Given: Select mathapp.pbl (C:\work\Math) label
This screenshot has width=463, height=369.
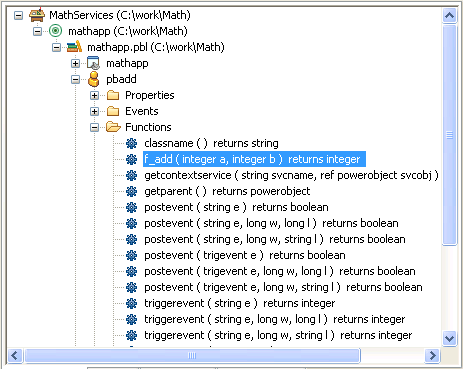Looking at the screenshot, I should [156, 47].
